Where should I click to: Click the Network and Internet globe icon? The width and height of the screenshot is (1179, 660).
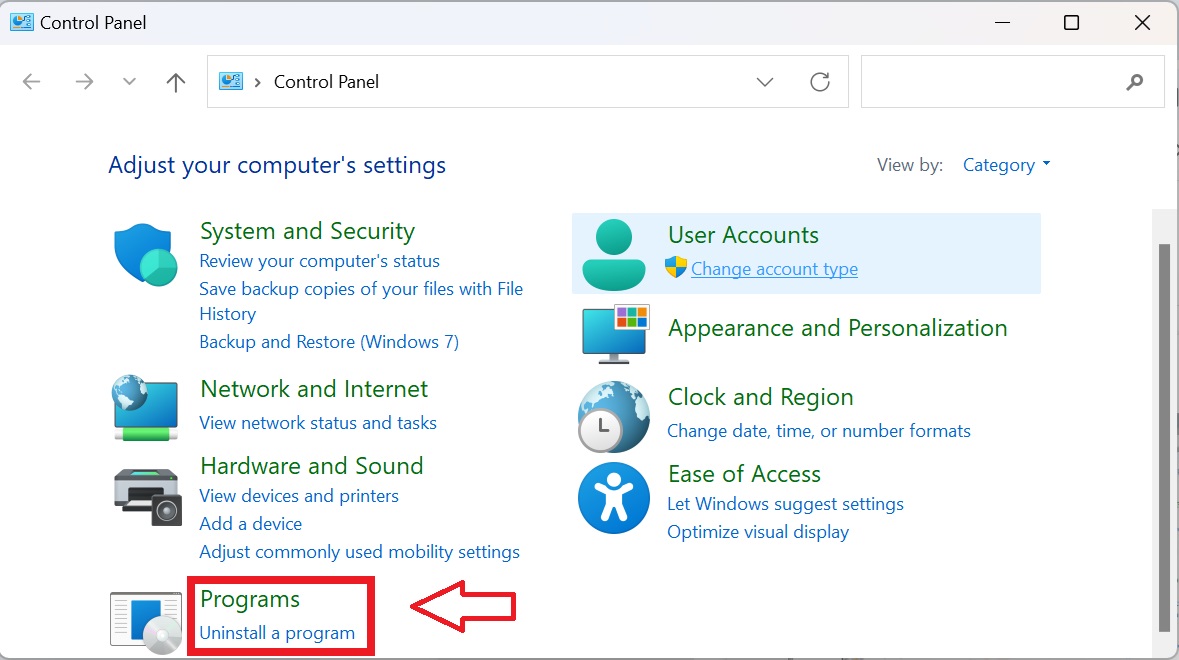145,407
